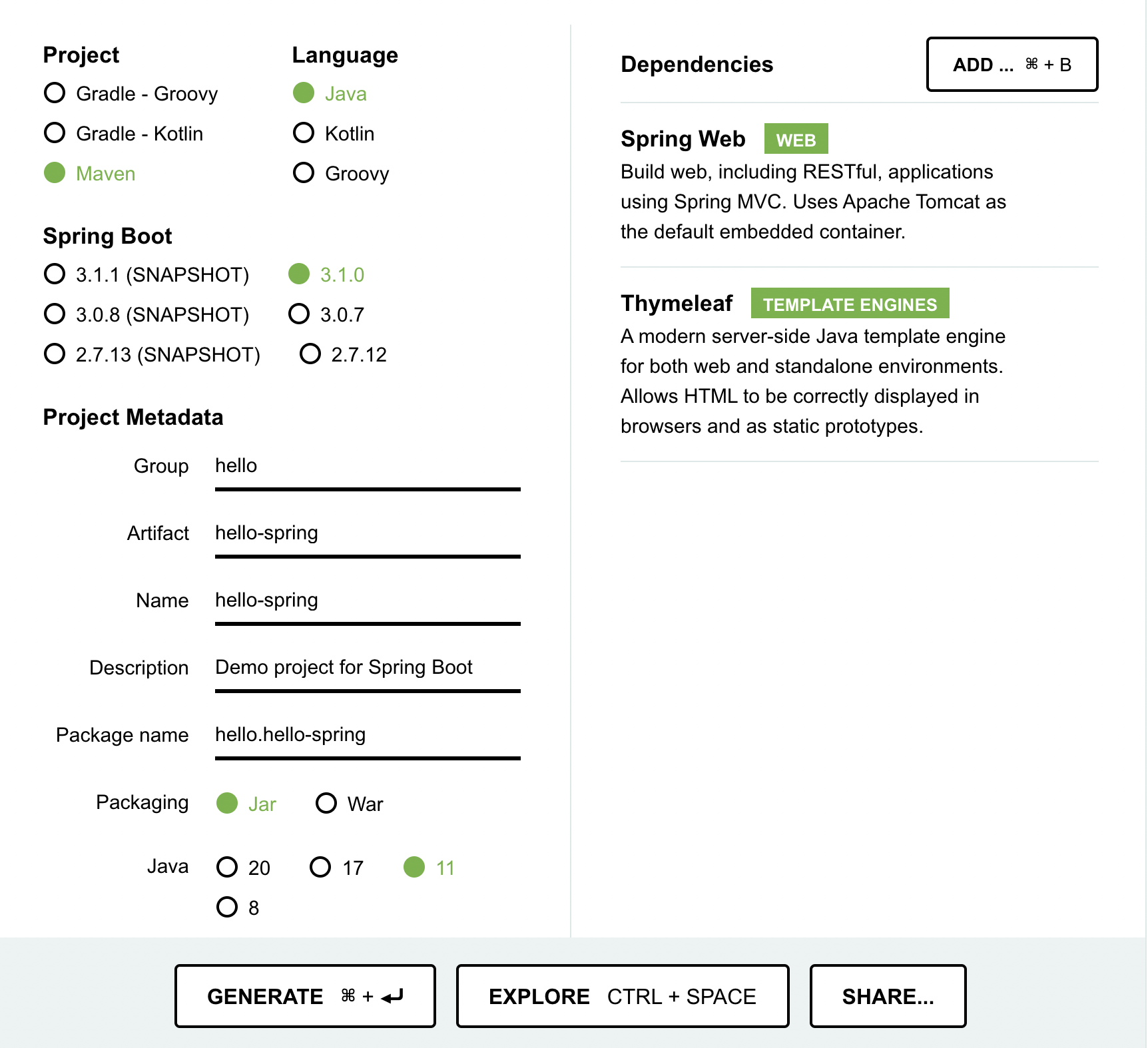Choose Groovy as the language
This screenshot has height=1048, width=1148.
coord(341,173)
